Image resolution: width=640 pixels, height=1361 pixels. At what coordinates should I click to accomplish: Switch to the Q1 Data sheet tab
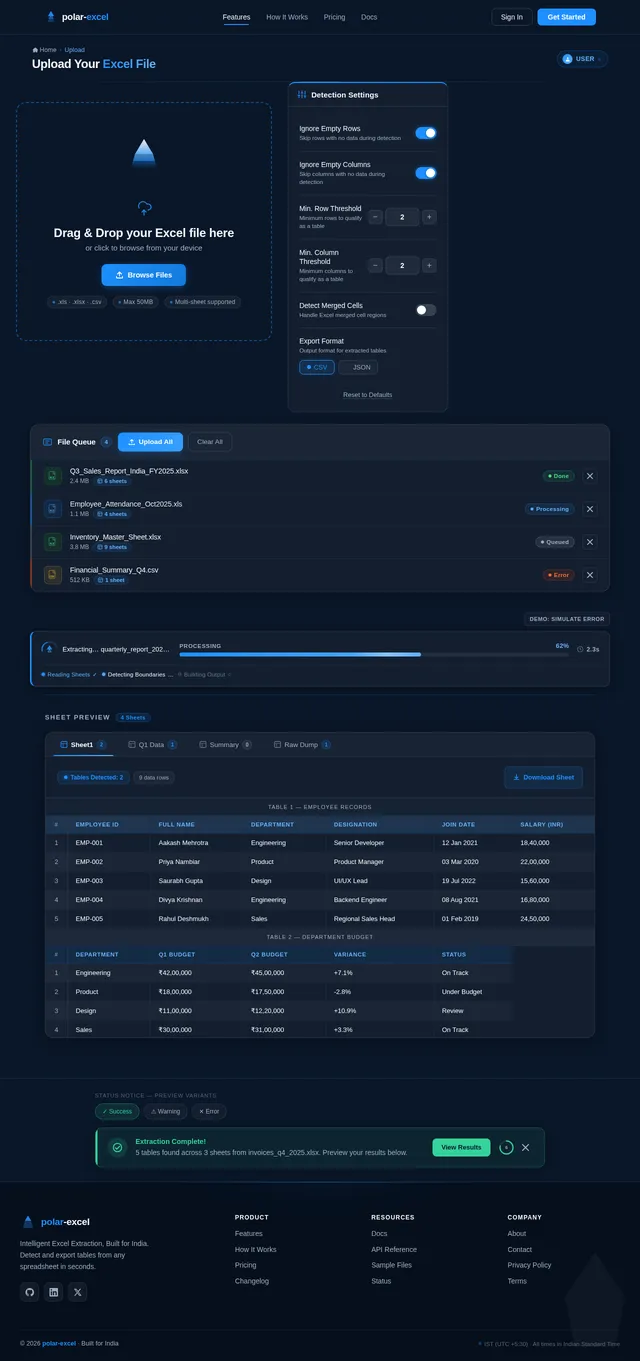pos(152,745)
